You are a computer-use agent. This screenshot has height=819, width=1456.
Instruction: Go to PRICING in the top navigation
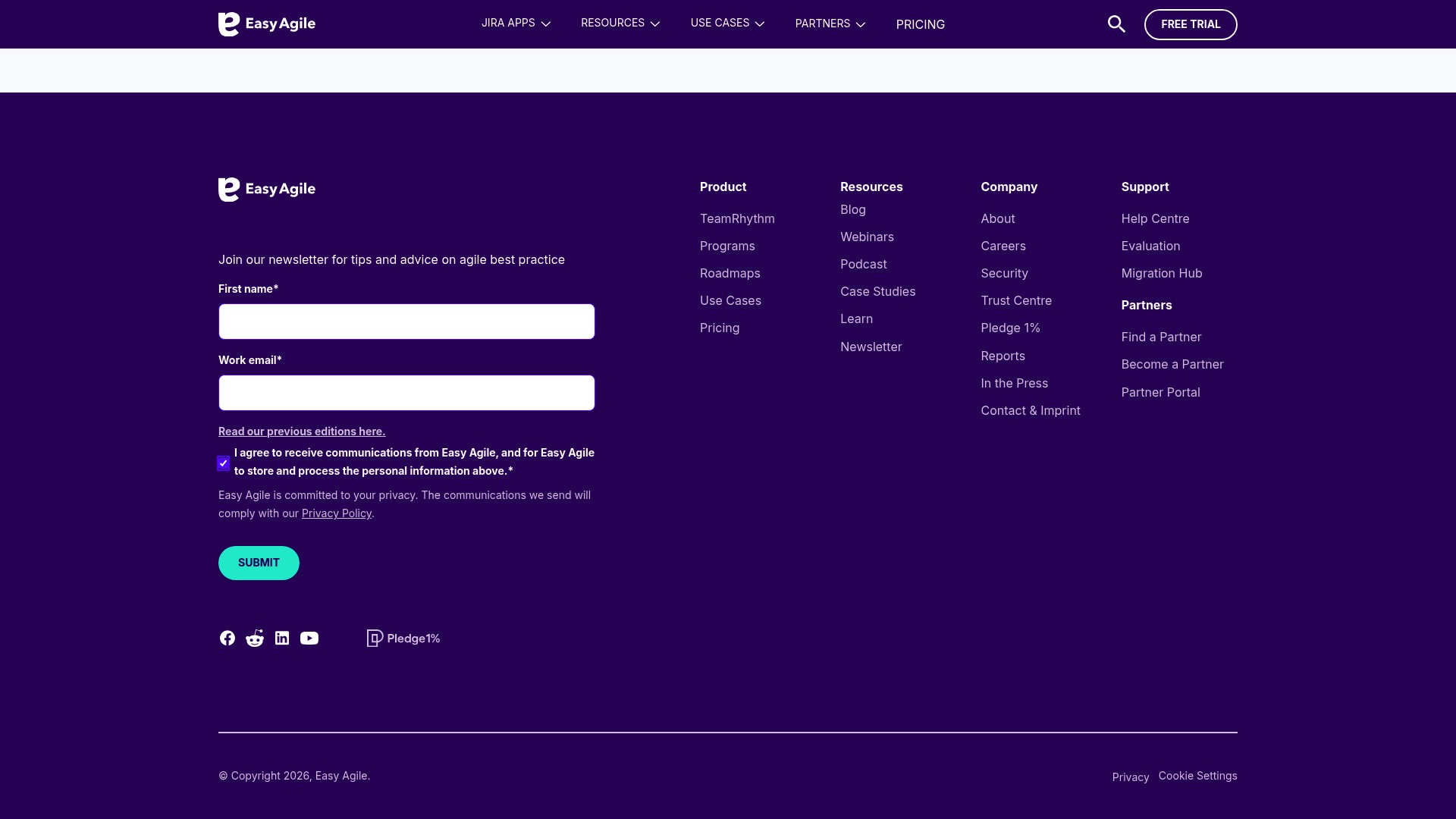point(921,24)
